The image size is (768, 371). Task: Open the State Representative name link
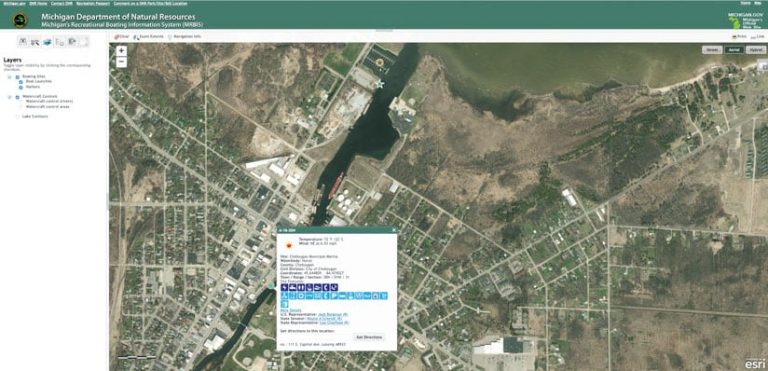[x=334, y=322]
